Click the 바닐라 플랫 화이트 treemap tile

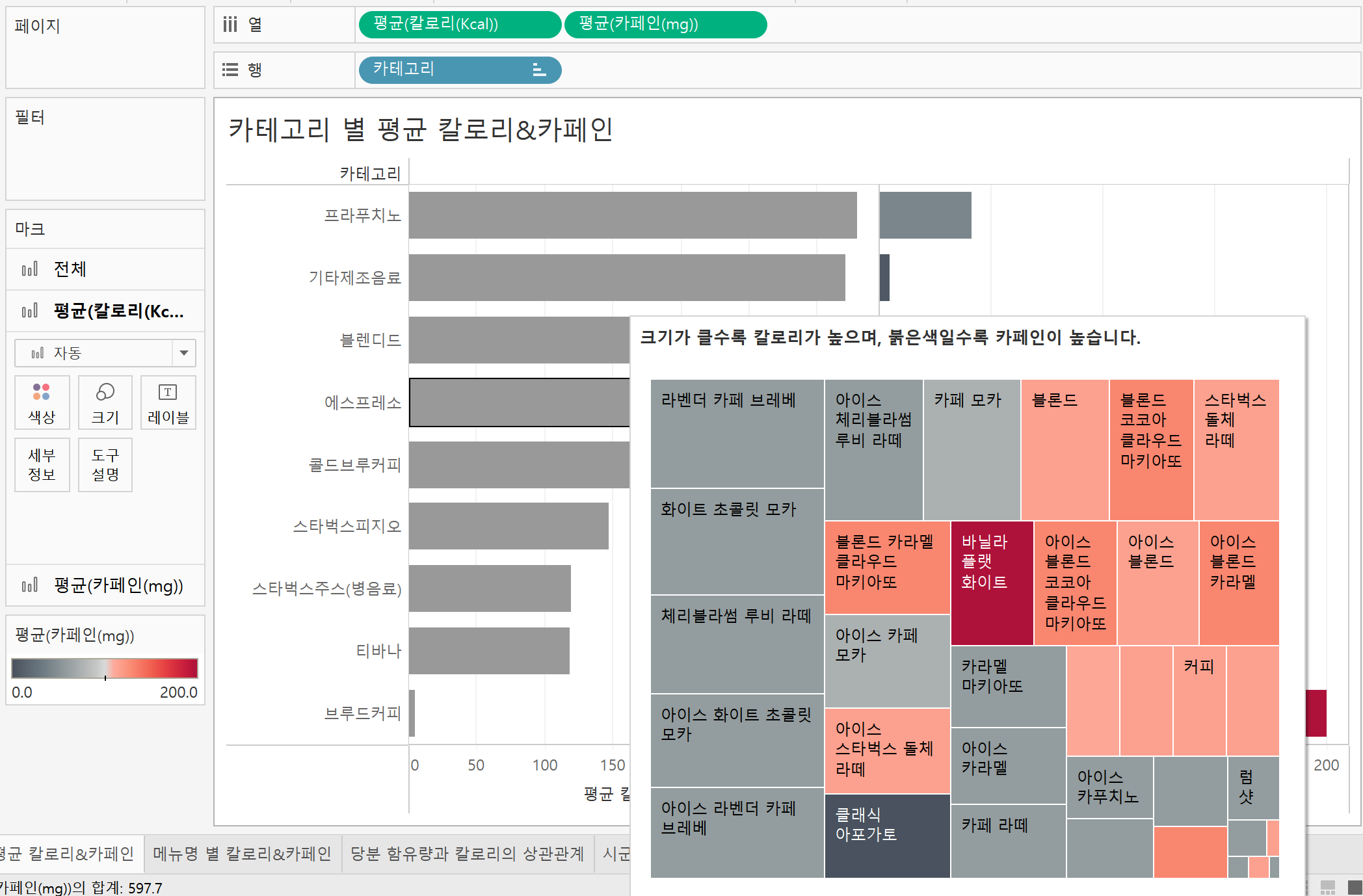pos(992,582)
